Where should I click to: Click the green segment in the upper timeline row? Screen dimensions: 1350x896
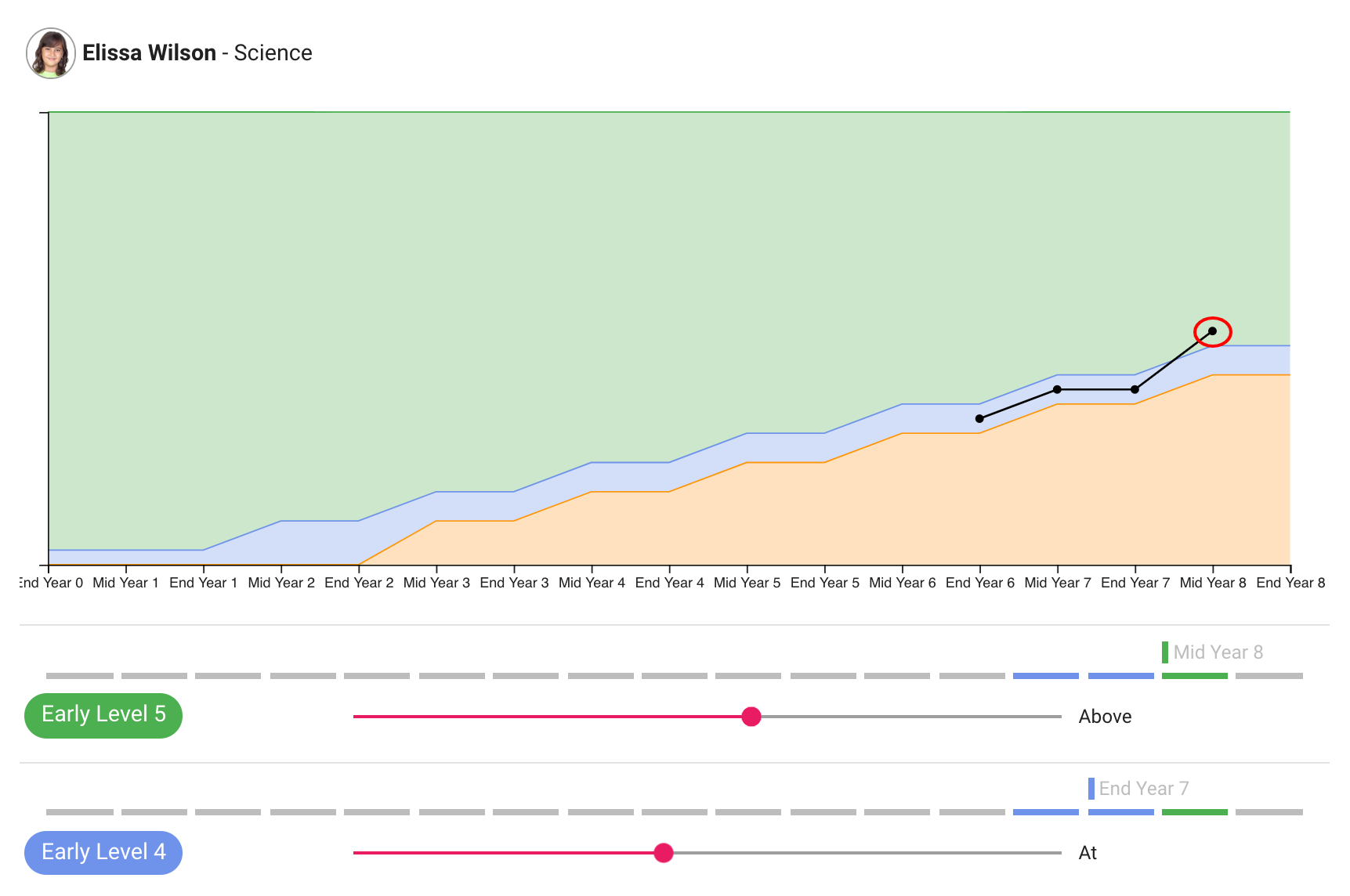pos(1194,676)
